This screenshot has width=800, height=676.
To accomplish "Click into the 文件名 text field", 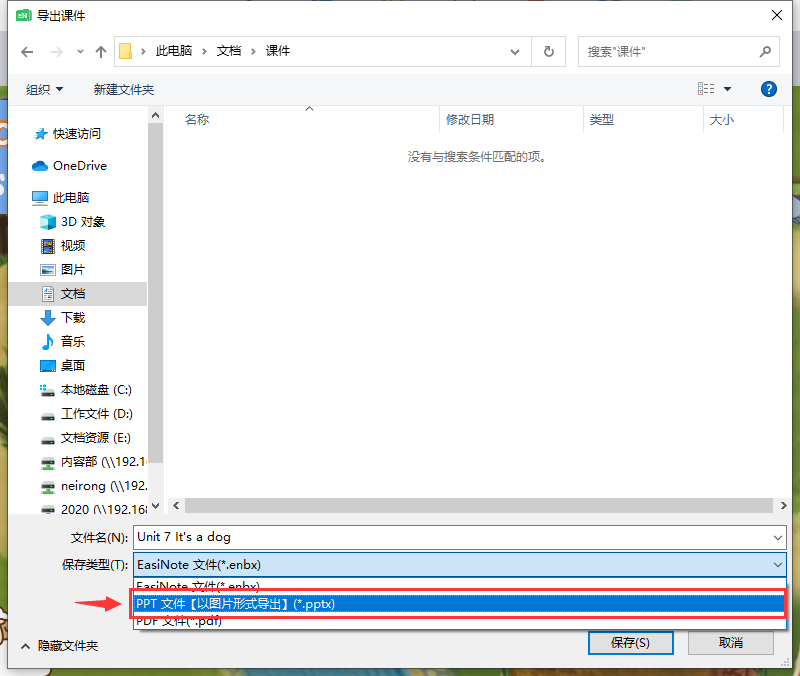I will click(x=450, y=537).
